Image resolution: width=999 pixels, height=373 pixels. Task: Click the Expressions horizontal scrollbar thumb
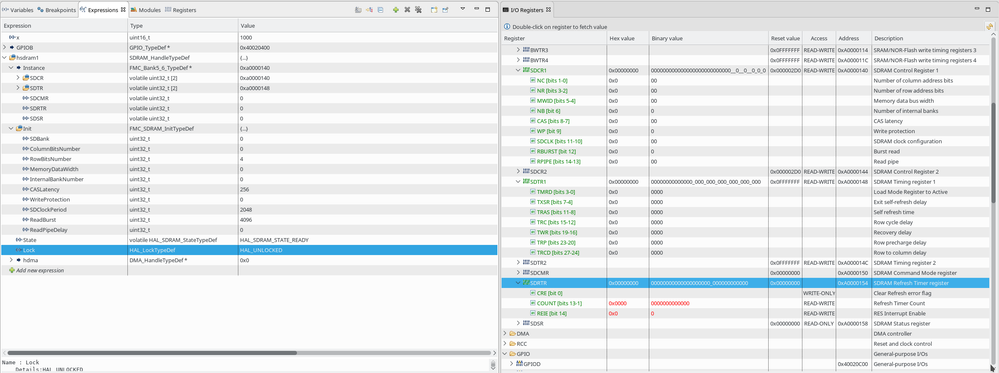(152, 353)
